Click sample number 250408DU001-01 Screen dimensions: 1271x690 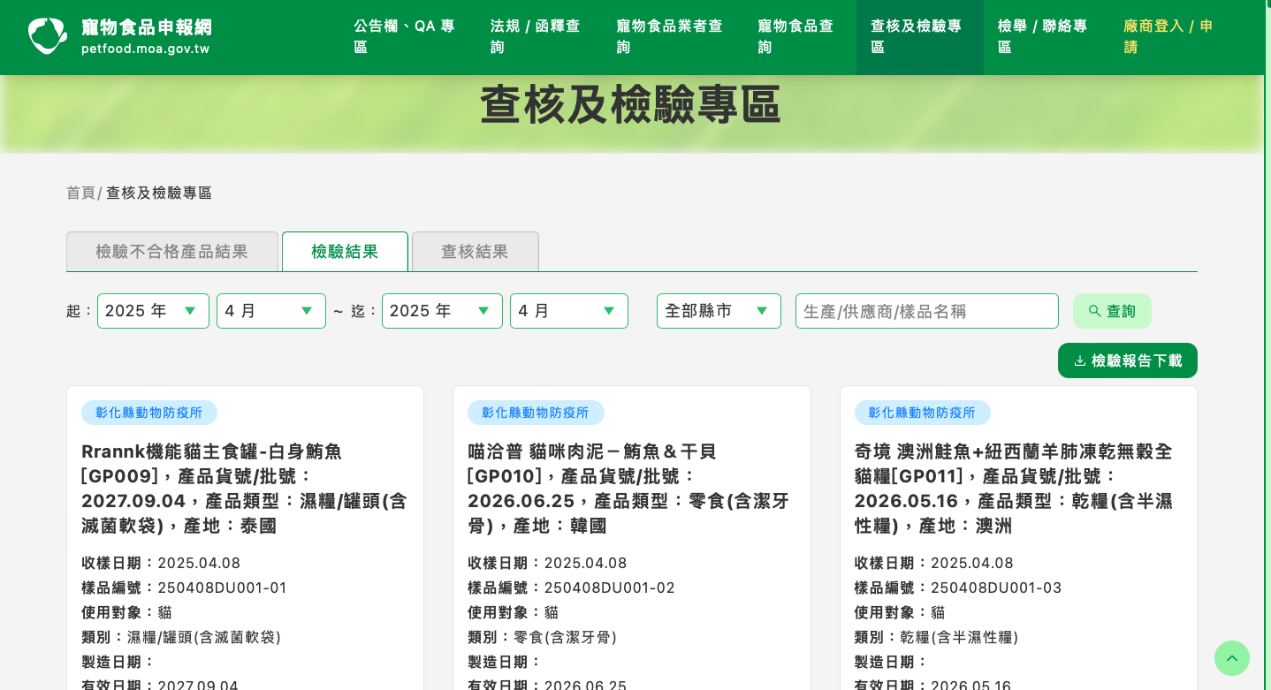pos(222,587)
